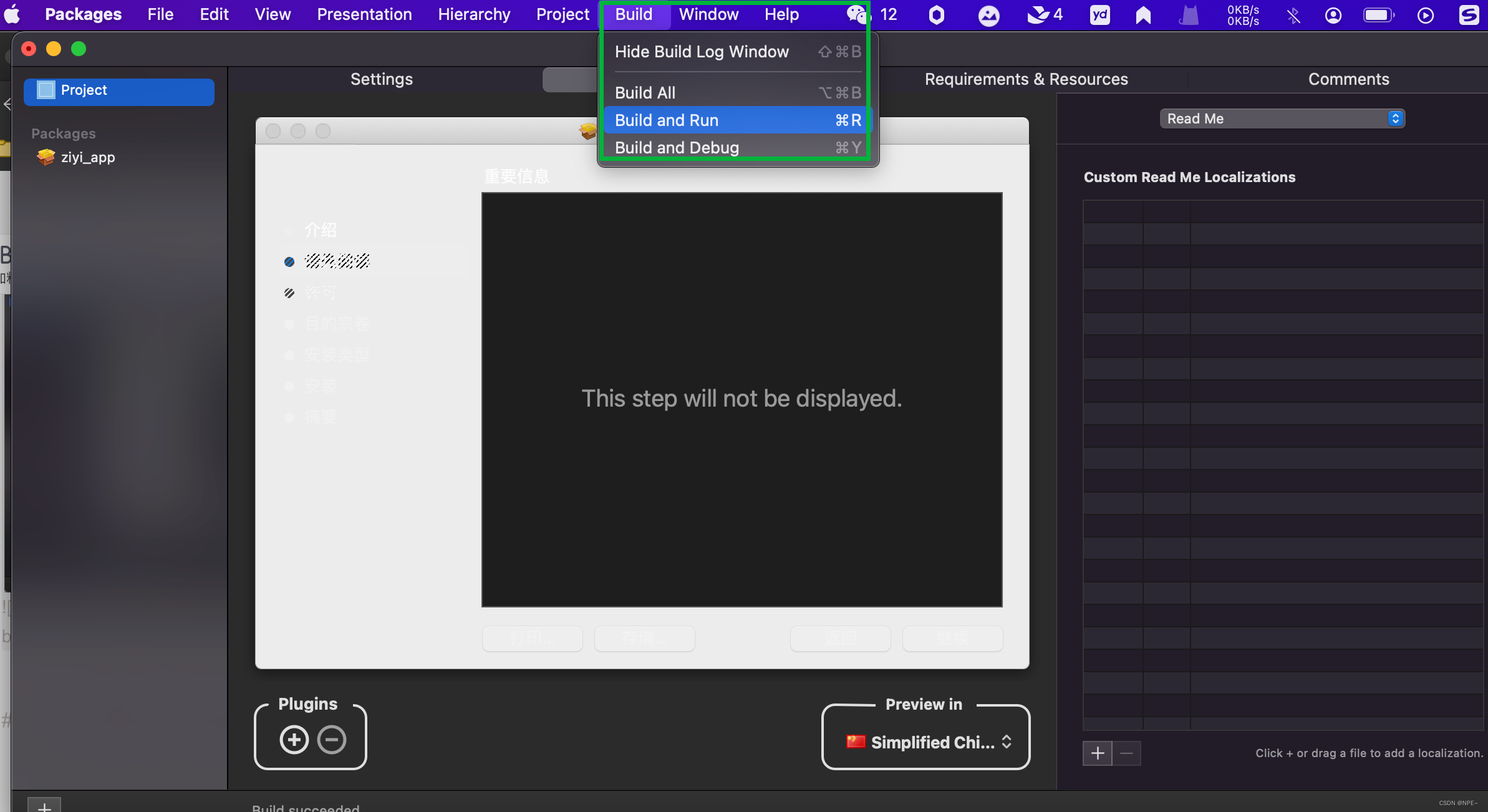This screenshot has height=812, width=1488.
Task: Click the ziyi_app package icon in sidebar
Action: [x=46, y=157]
